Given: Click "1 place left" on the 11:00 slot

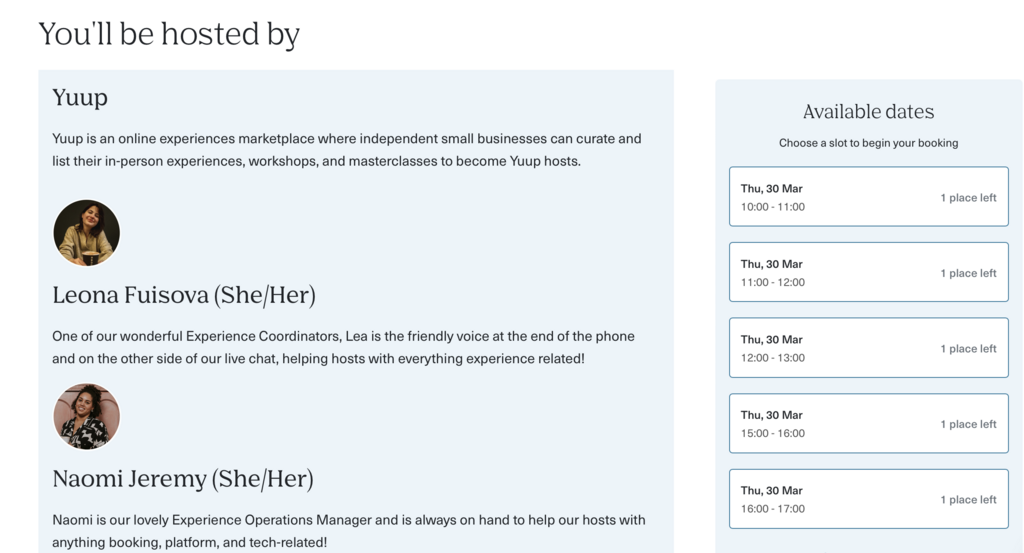Looking at the screenshot, I should click(968, 274).
